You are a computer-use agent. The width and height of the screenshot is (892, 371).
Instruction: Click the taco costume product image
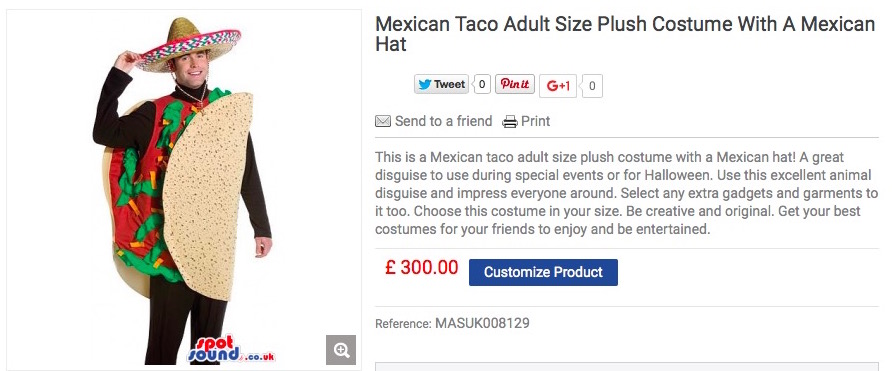(184, 189)
